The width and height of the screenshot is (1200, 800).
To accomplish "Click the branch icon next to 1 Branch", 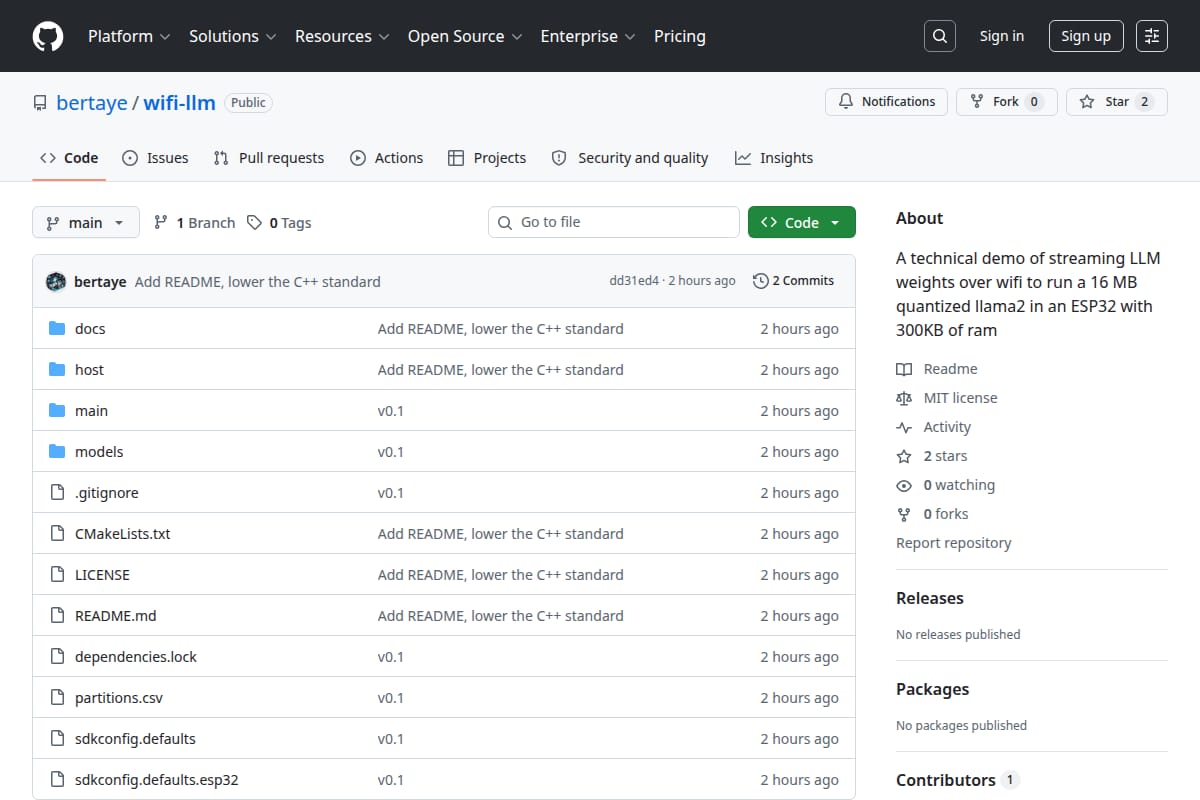I will coord(160,223).
